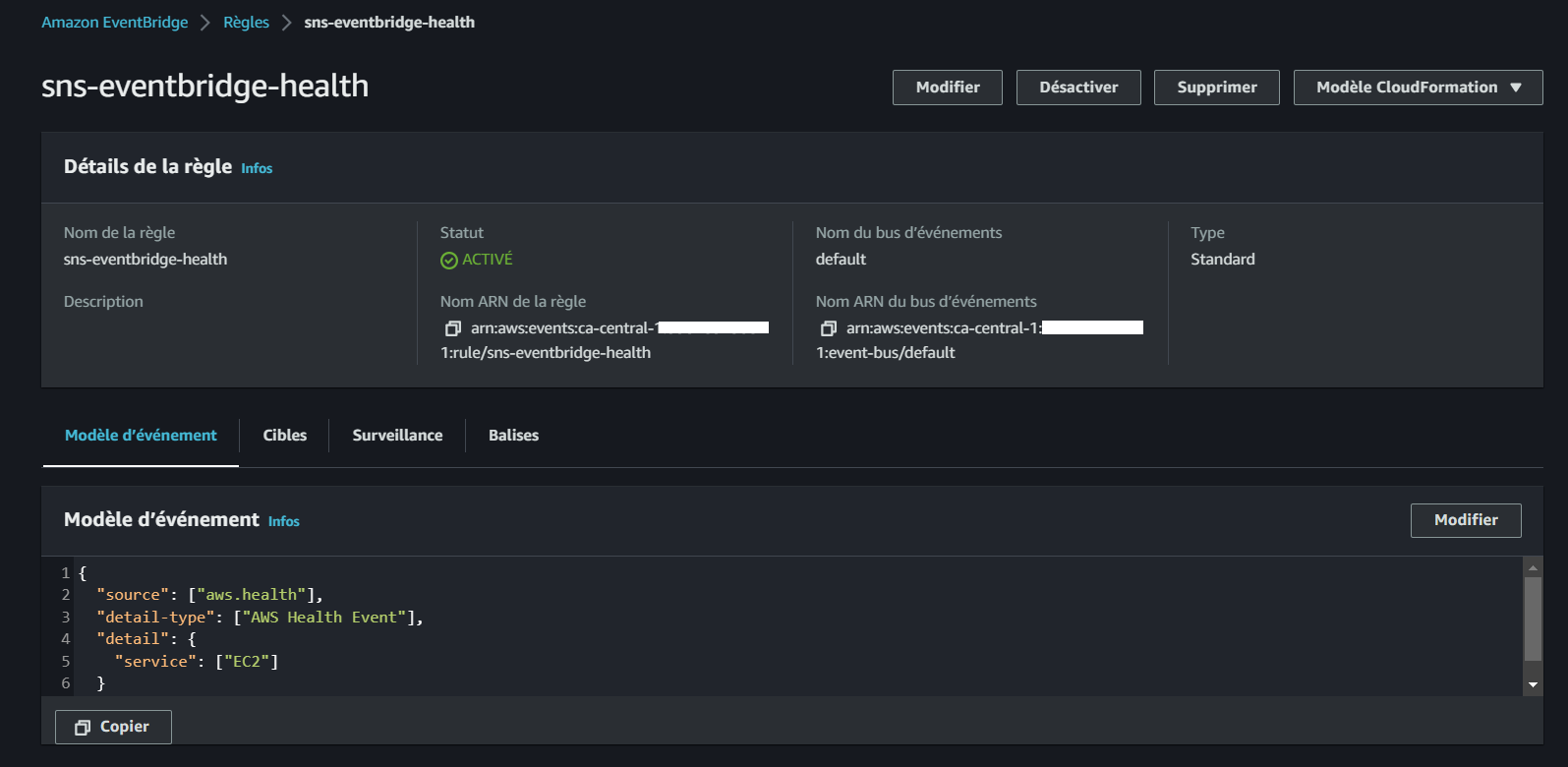This screenshot has height=767, width=1568.
Task: Click the Supprimer button
Action: coord(1217,88)
